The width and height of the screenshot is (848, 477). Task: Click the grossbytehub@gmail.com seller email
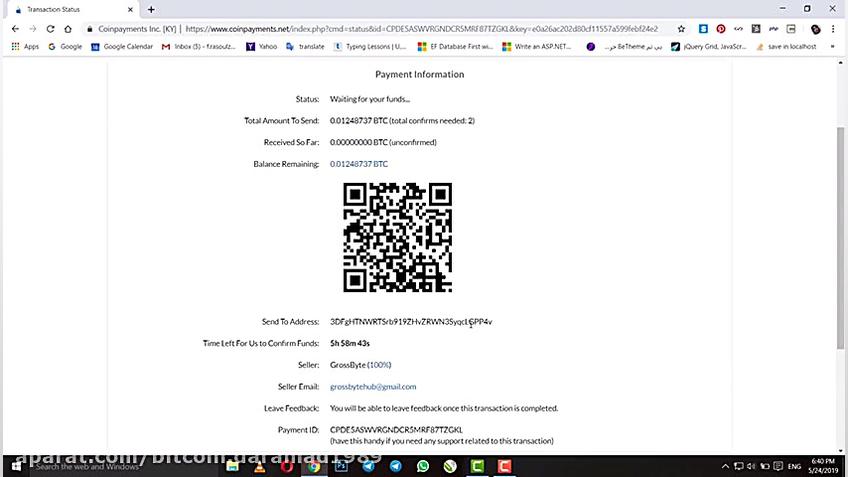click(x=373, y=387)
